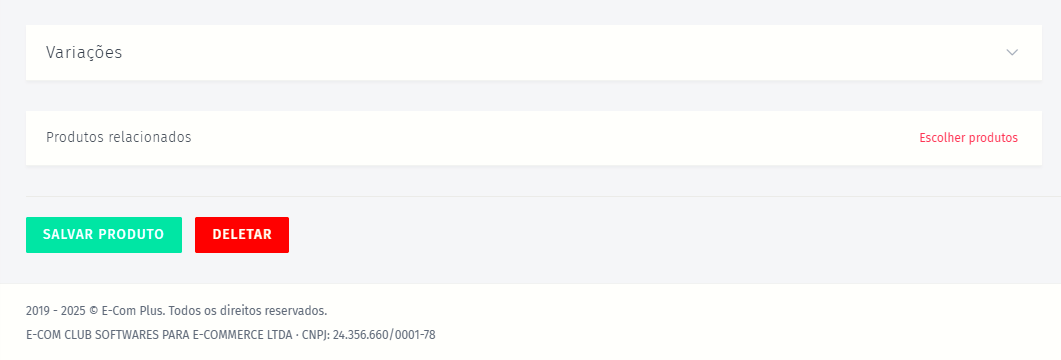Viewport: 1061px width, 360px height.
Task: Click the word Variações
Action: [x=84, y=53]
